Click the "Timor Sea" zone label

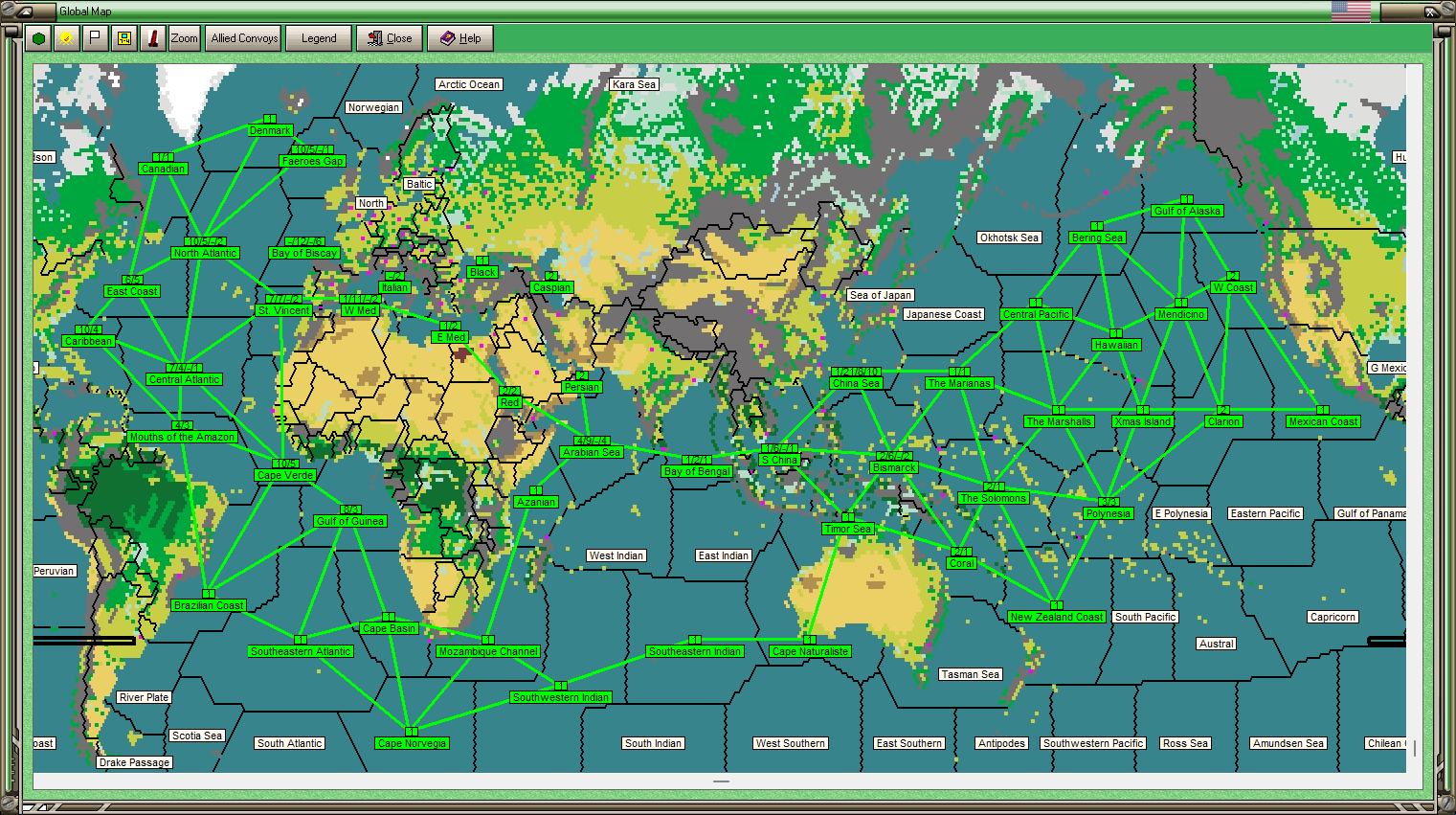[x=848, y=529]
